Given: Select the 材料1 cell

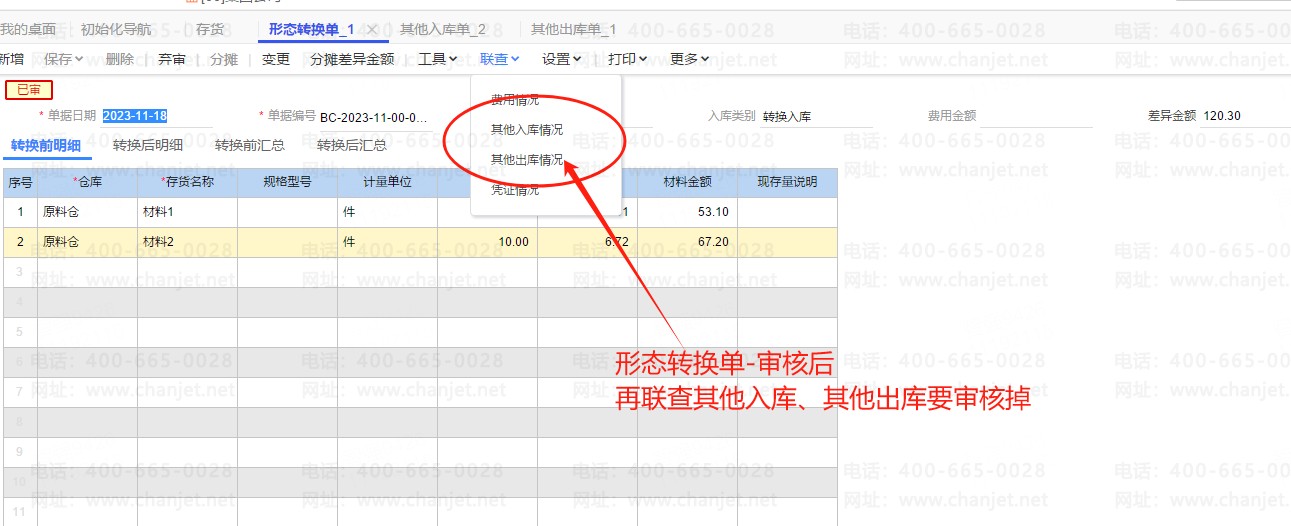Looking at the screenshot, I should coord(188,212).
